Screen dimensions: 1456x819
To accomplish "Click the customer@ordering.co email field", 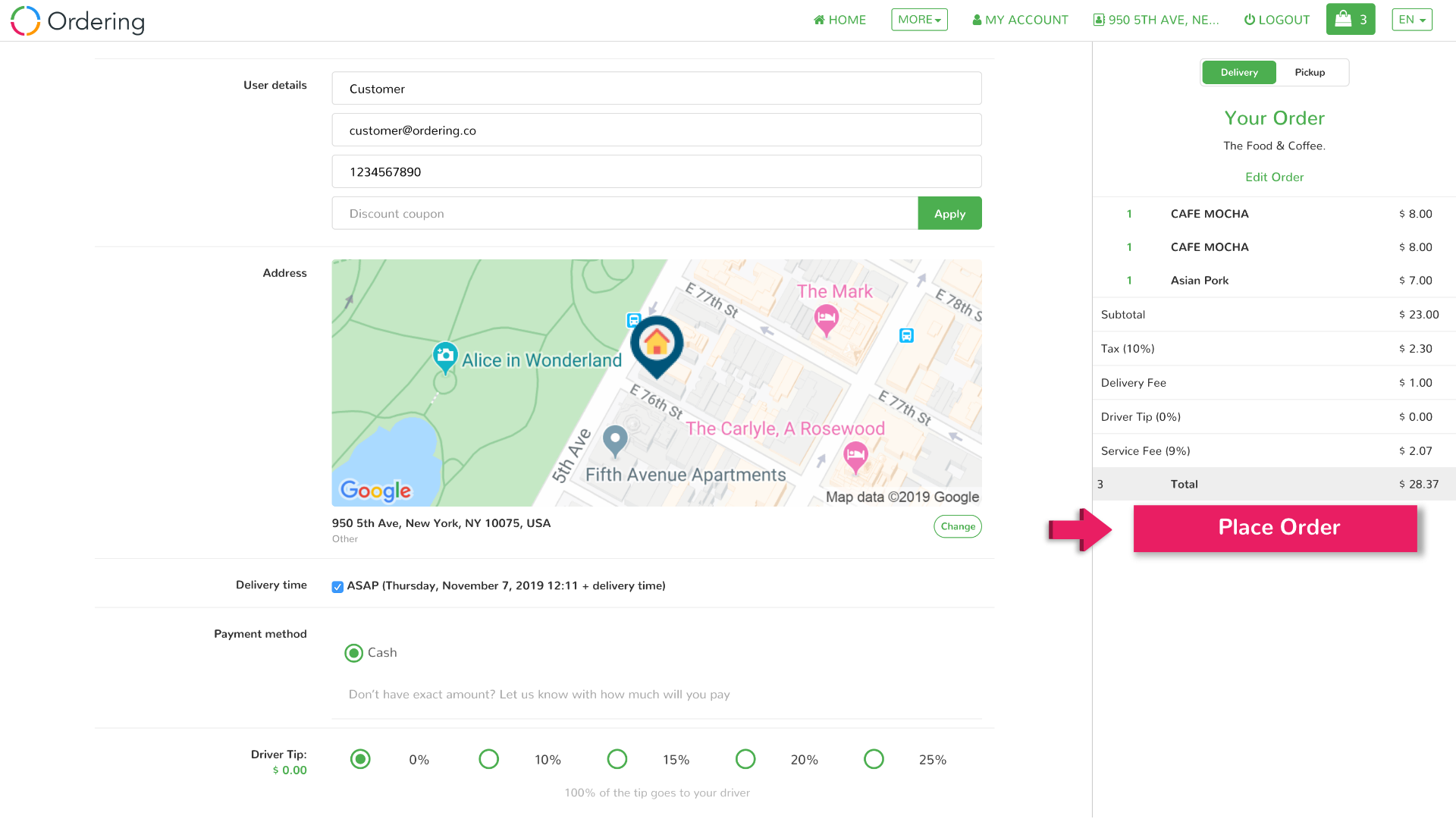I will point(657,130).
